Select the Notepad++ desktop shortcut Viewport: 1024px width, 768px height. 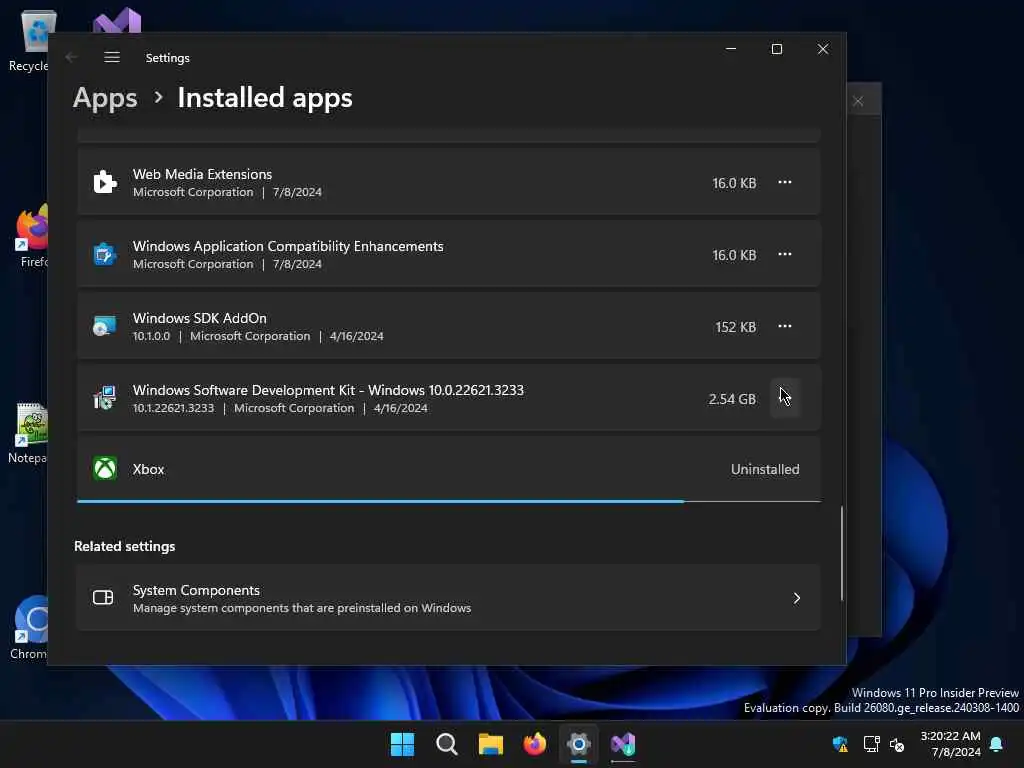(29, 433)
